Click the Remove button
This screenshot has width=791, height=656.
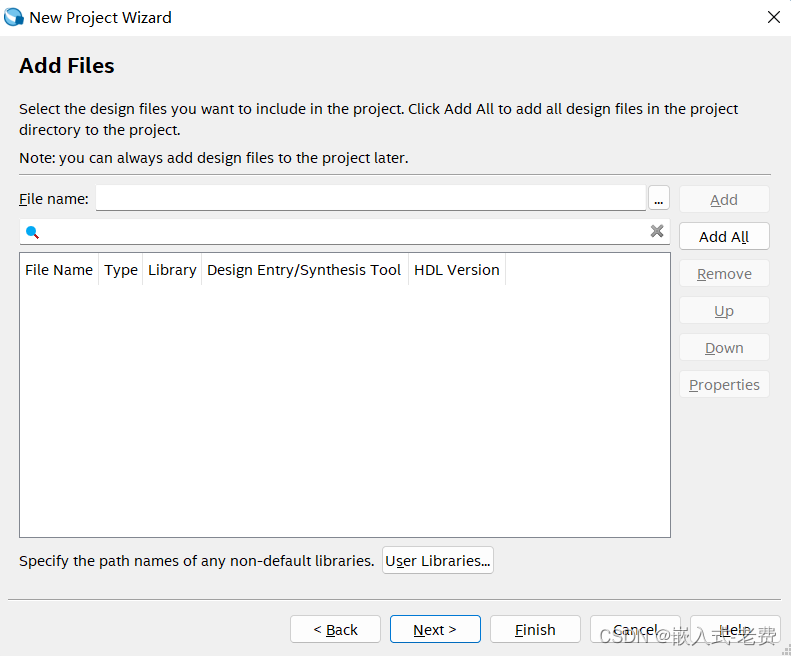point(724,274)
